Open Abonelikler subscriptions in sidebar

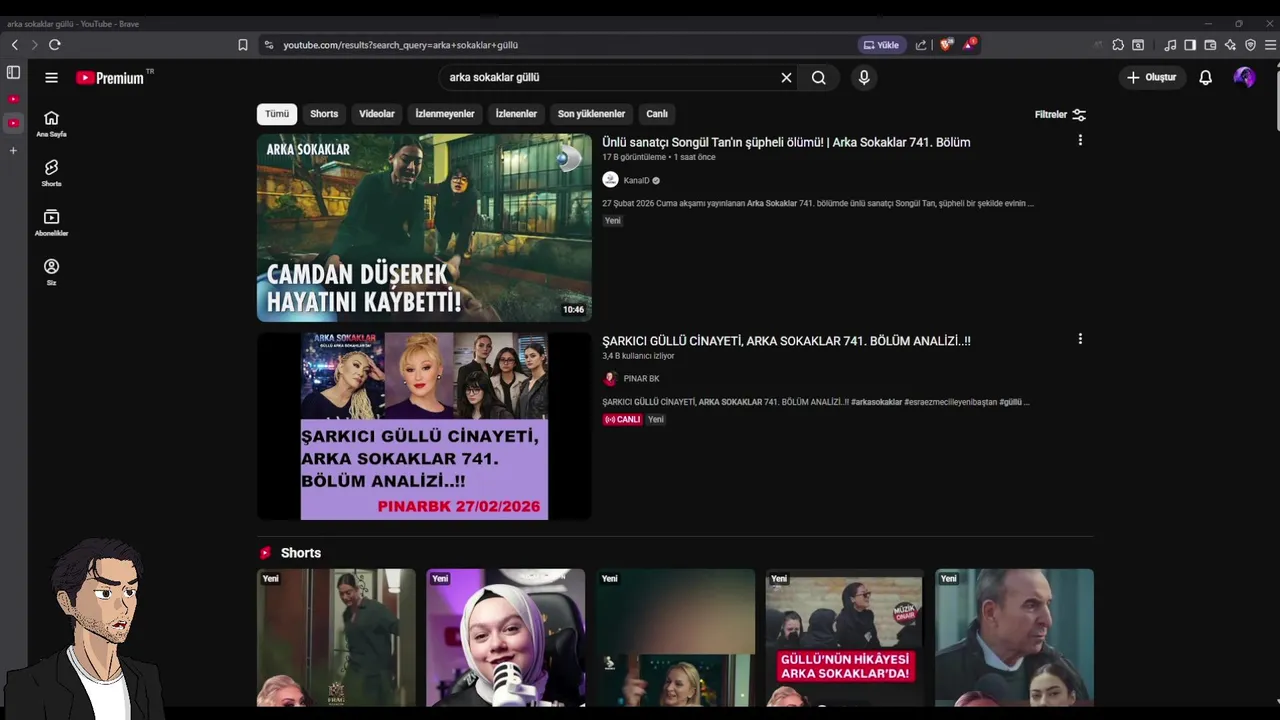[51, 222]
